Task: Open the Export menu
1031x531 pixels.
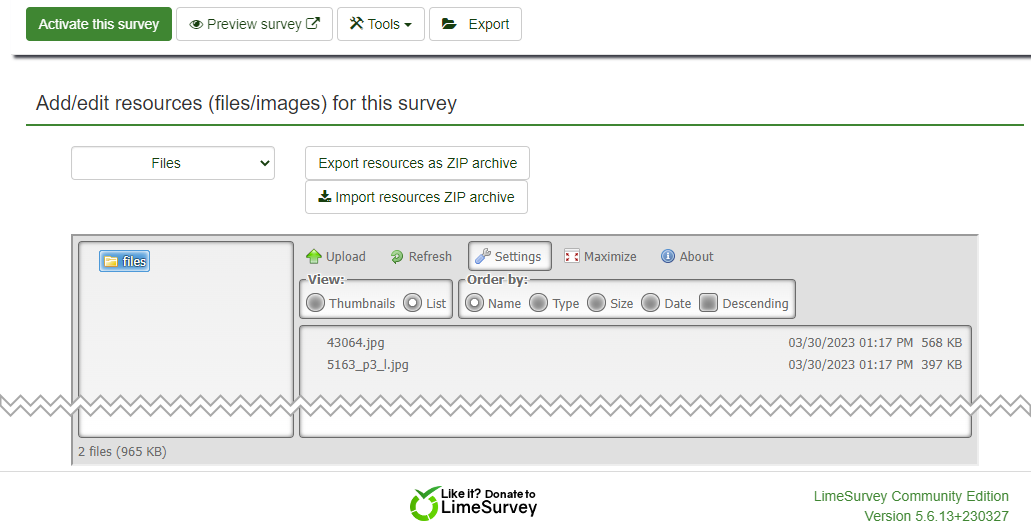Action: pyautogui.click(x=475, y=24)
